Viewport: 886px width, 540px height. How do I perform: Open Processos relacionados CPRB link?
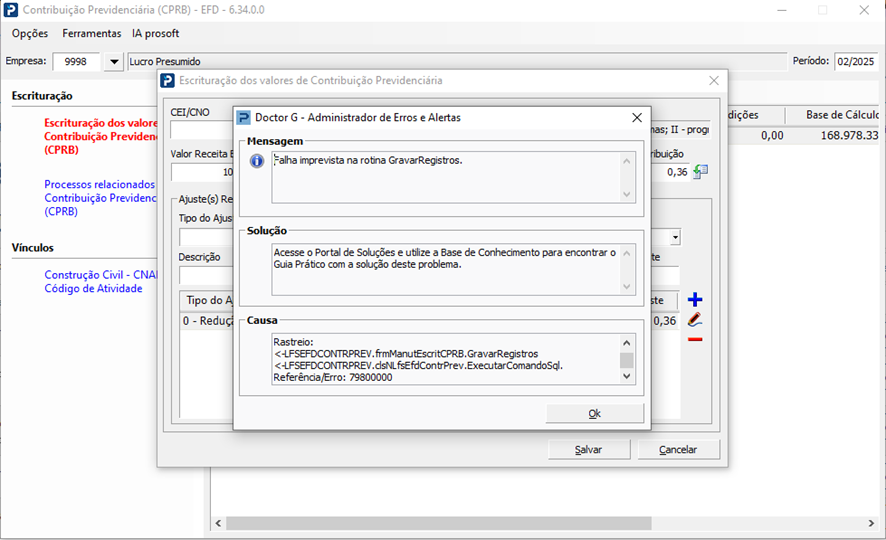click(x=101, y=198)
